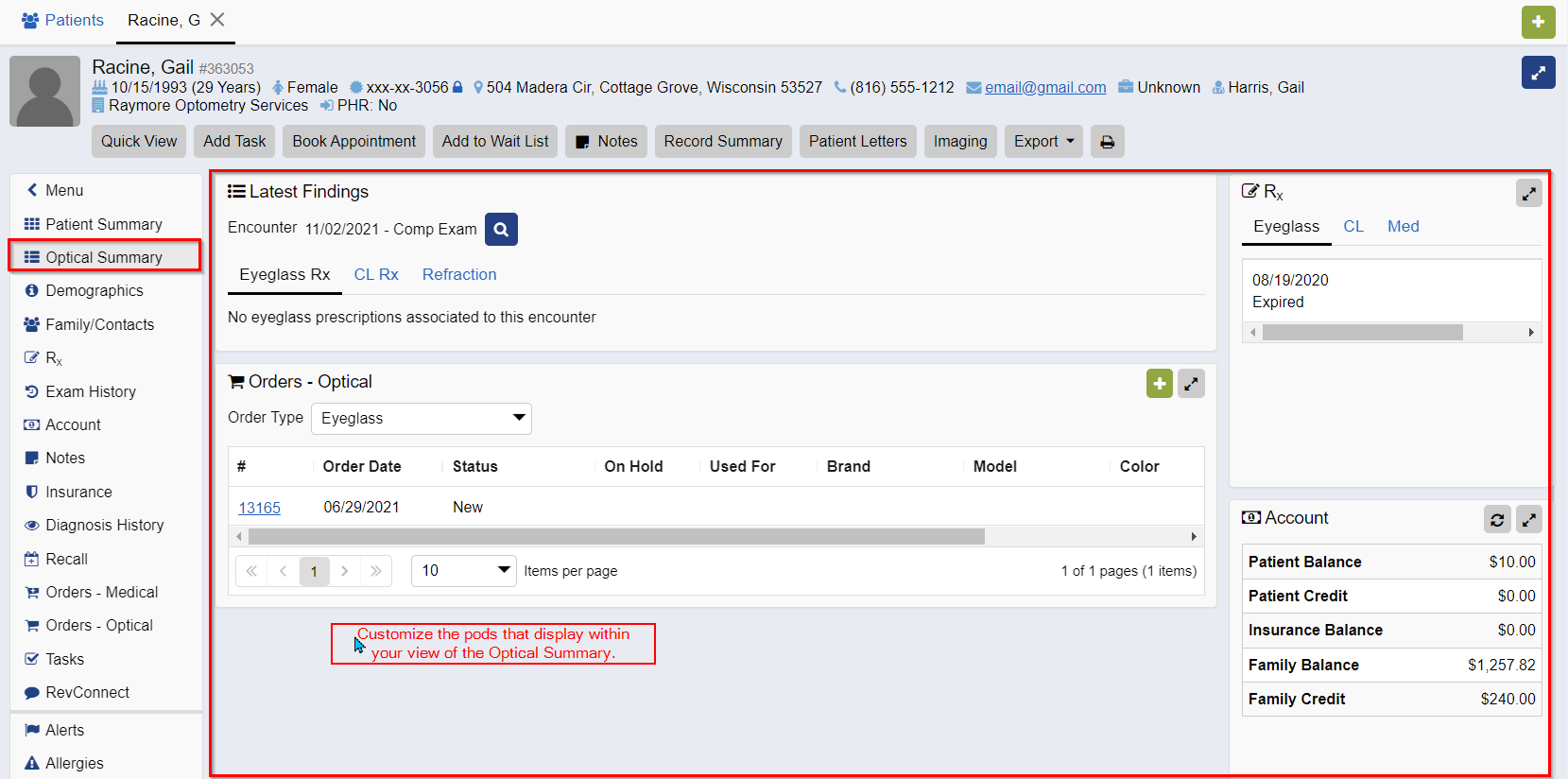Go to Patient Summary in sidebar
The height and width of the screenshot is (779, 1568).
coord(106,224)
